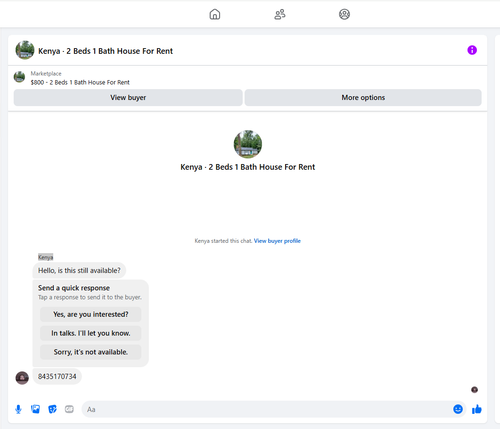
Task: Click the sender avatar beside the phone number
Action: (x=22, y=378)
